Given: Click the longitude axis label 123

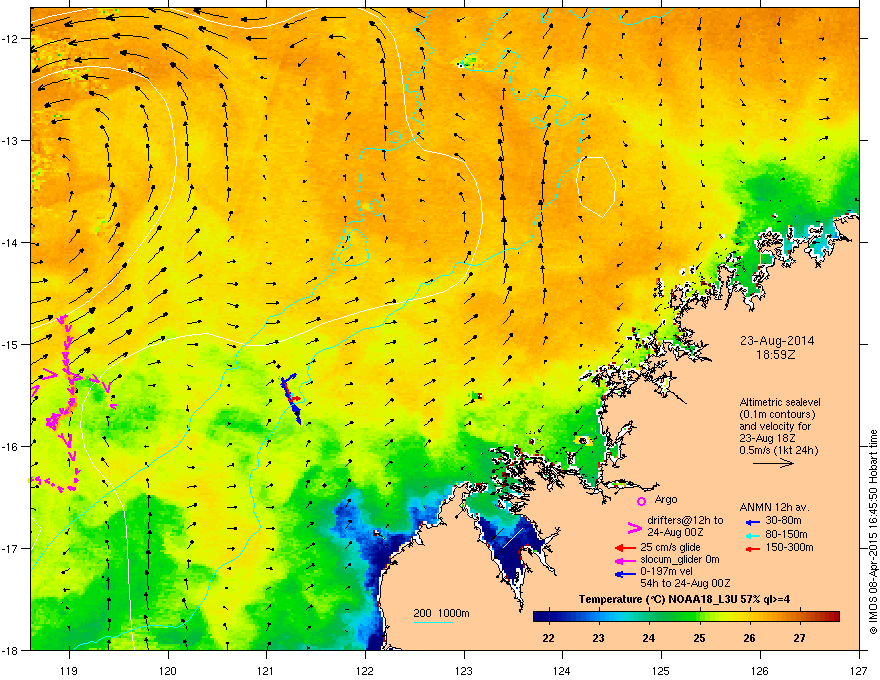Looking at the screenshot, I should click(464, 670).
